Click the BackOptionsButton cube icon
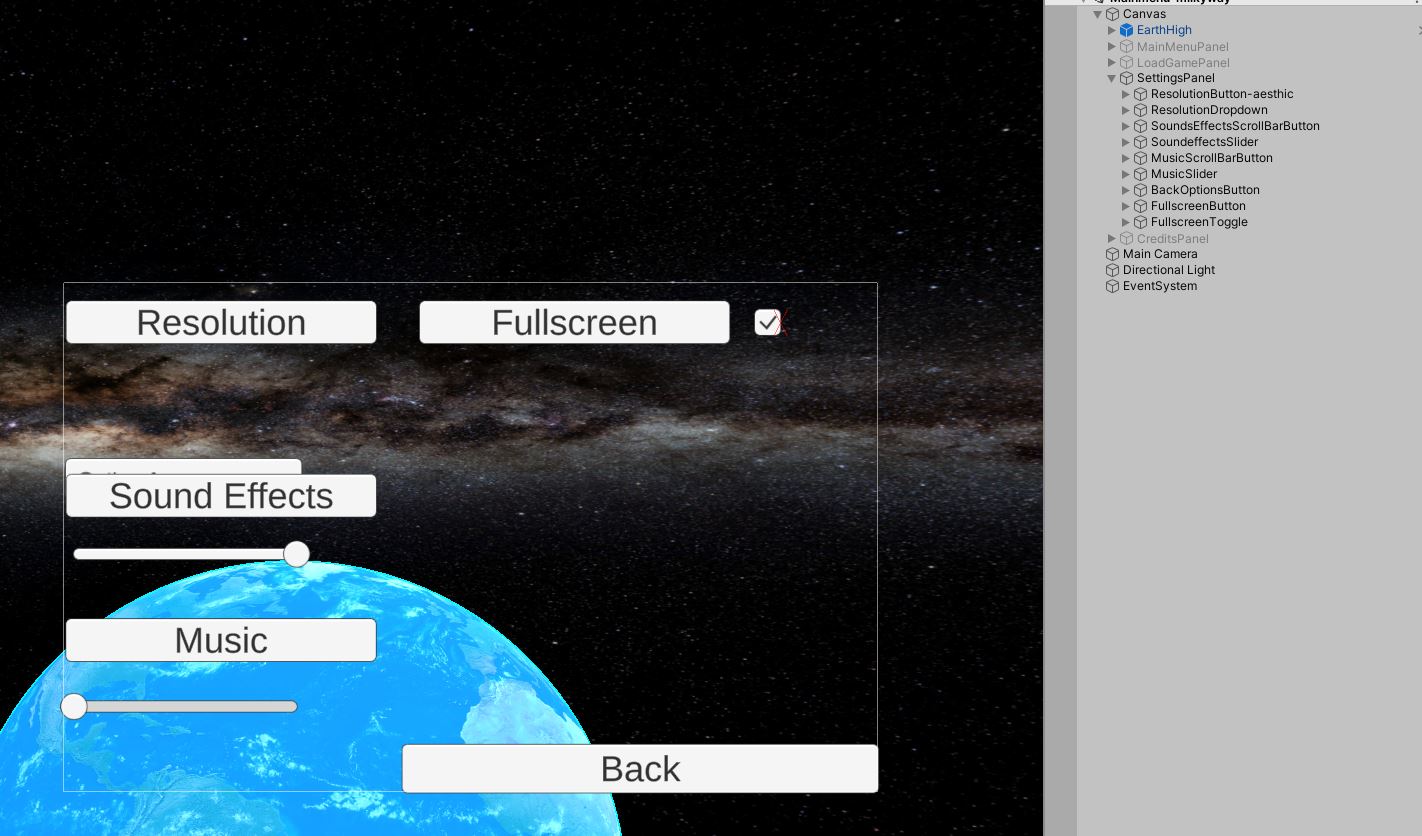 1140,190
